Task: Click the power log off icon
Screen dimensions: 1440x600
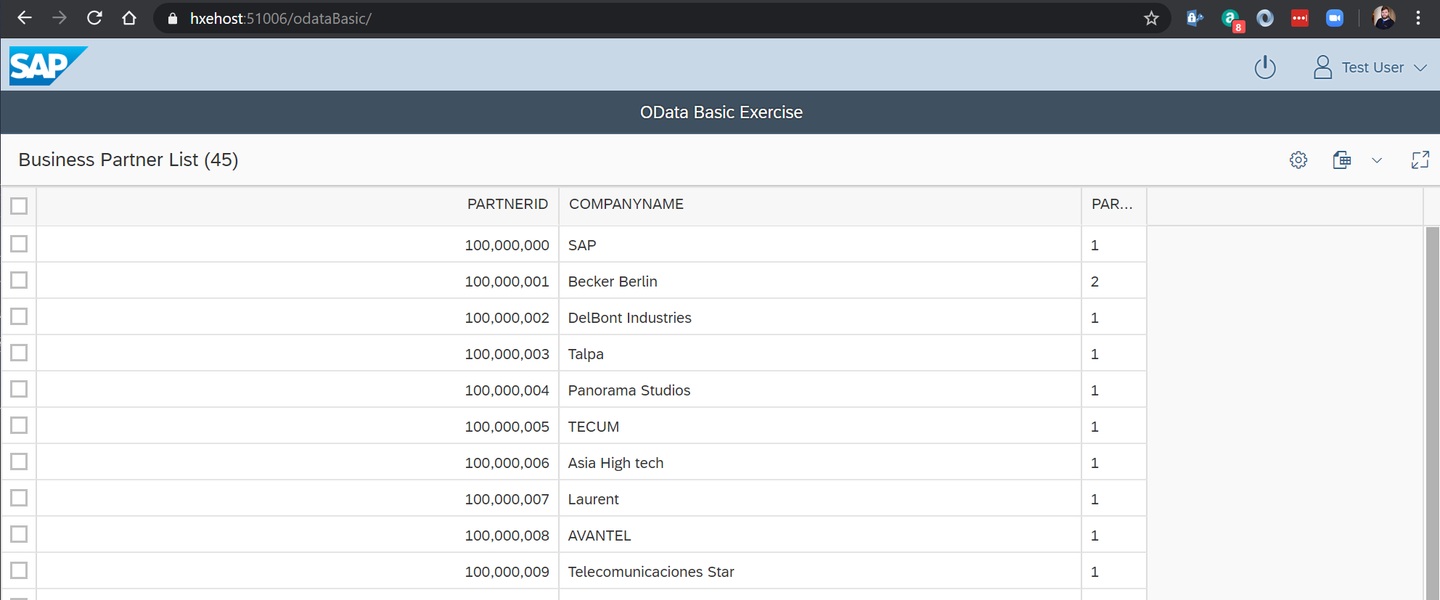Action: pos(1265,67)
